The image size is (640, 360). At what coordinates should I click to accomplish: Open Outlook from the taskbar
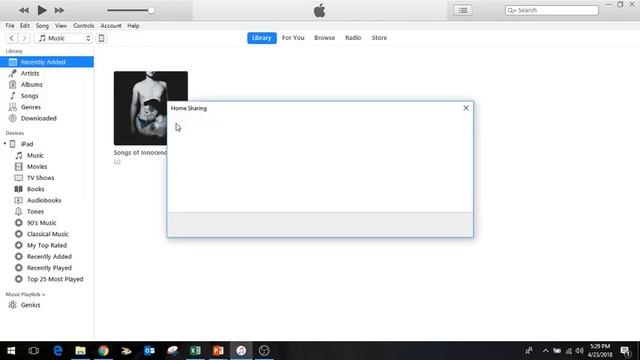[x=149, y=351]
